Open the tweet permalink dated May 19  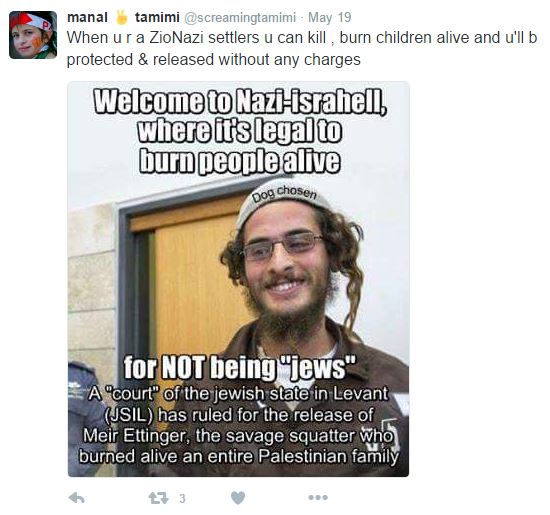click(329, 18)
